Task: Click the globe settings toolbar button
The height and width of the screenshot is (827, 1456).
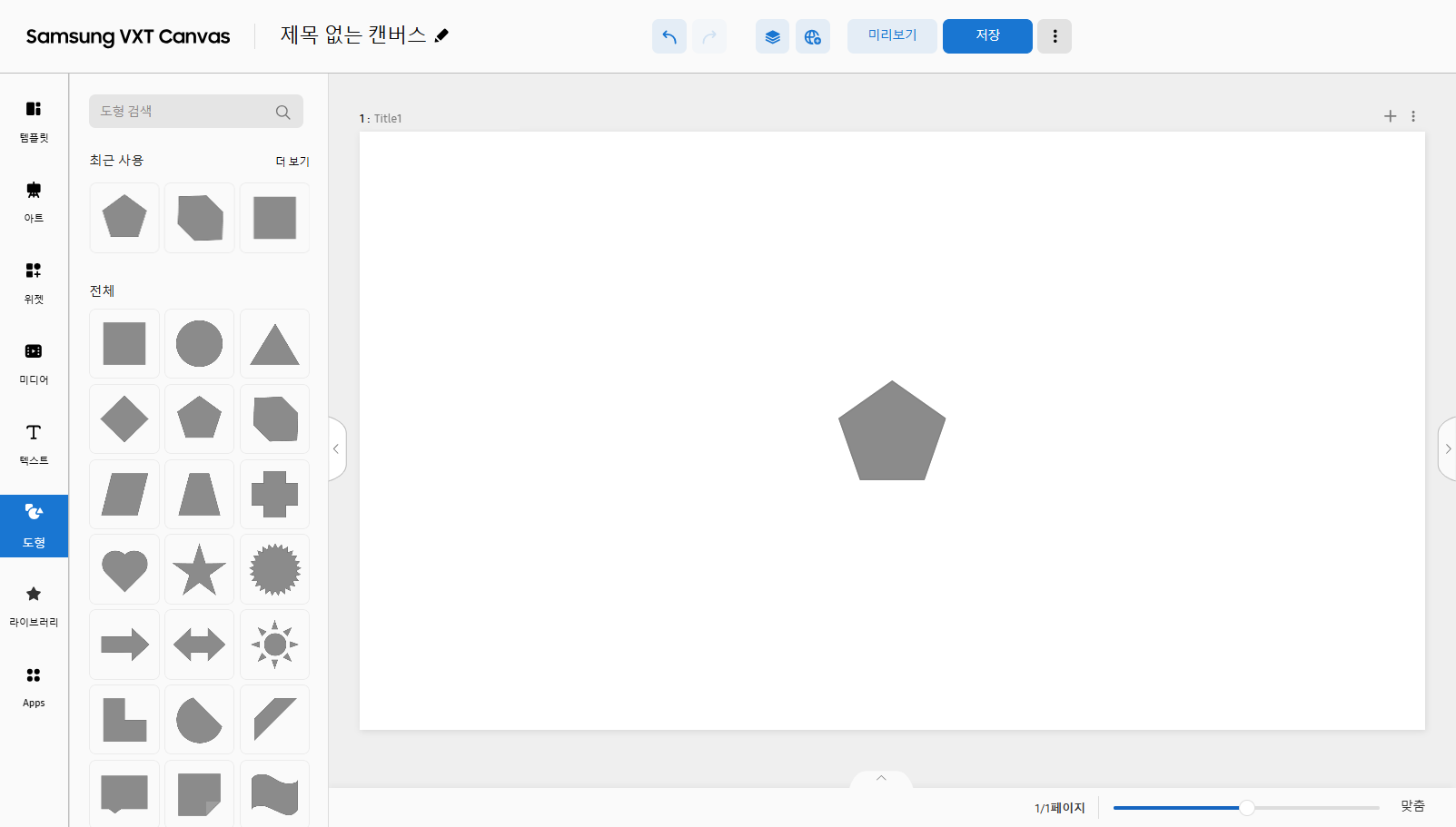Action: 813,36
